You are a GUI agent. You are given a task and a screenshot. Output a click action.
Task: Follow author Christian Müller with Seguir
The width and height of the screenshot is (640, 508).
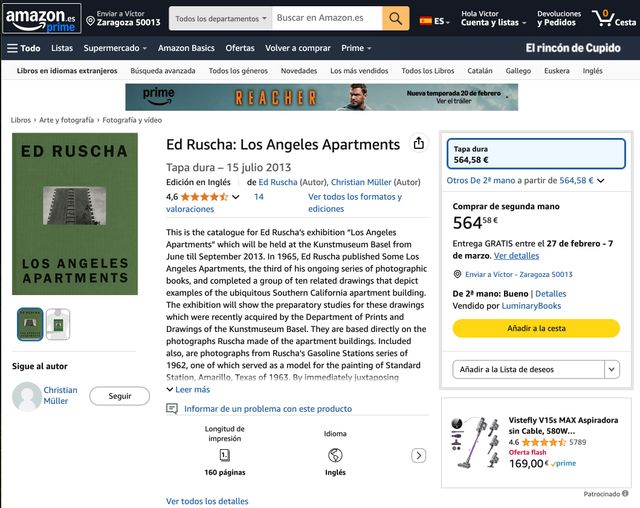click(120, 396)
